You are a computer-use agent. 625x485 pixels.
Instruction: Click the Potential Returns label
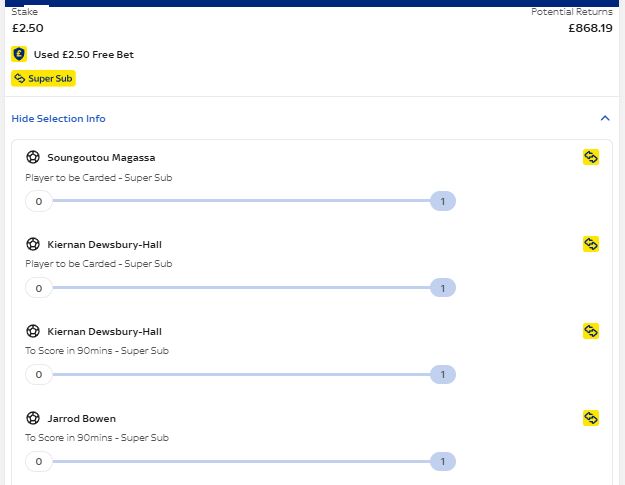tap(572, 12)
